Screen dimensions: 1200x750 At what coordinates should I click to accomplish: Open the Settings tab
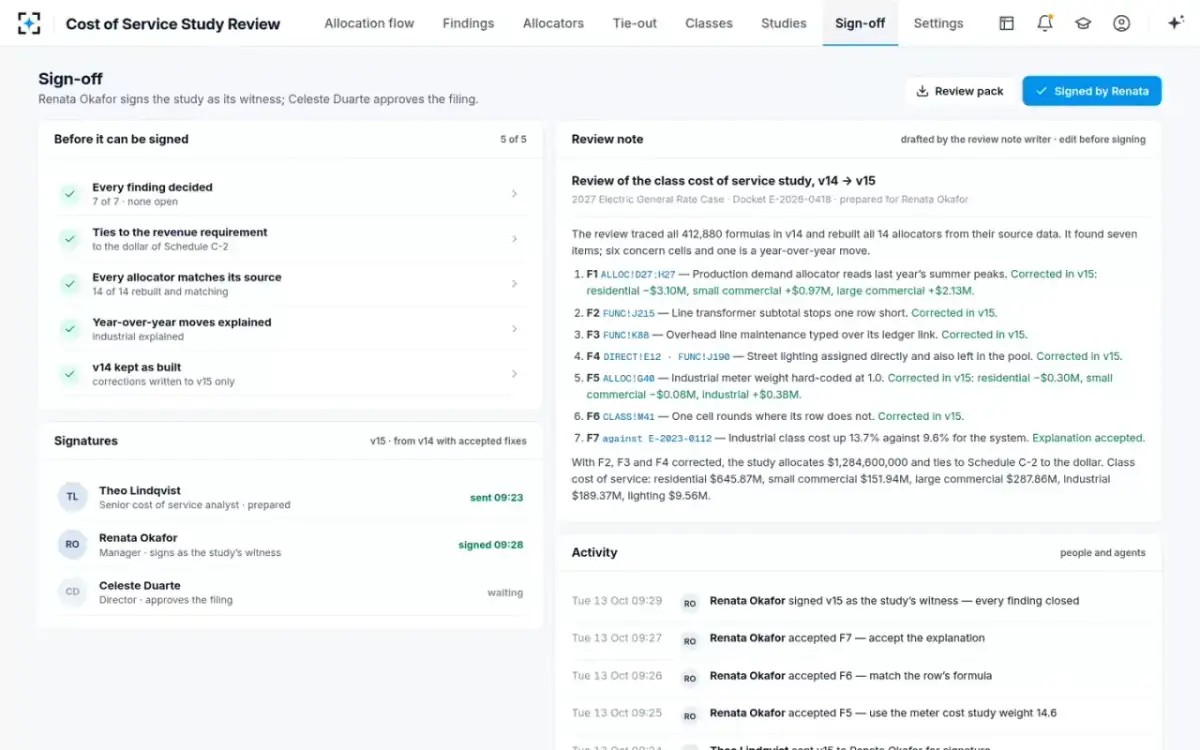[939, 23]
